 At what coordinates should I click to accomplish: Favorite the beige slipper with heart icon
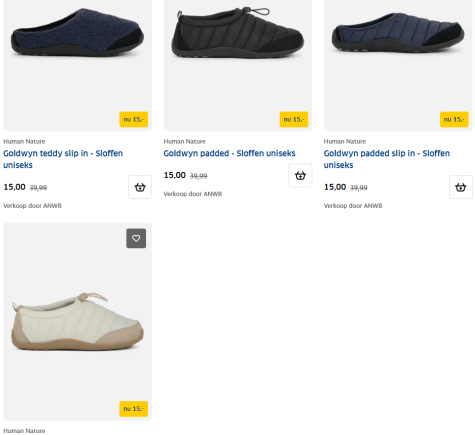[136, 238]
